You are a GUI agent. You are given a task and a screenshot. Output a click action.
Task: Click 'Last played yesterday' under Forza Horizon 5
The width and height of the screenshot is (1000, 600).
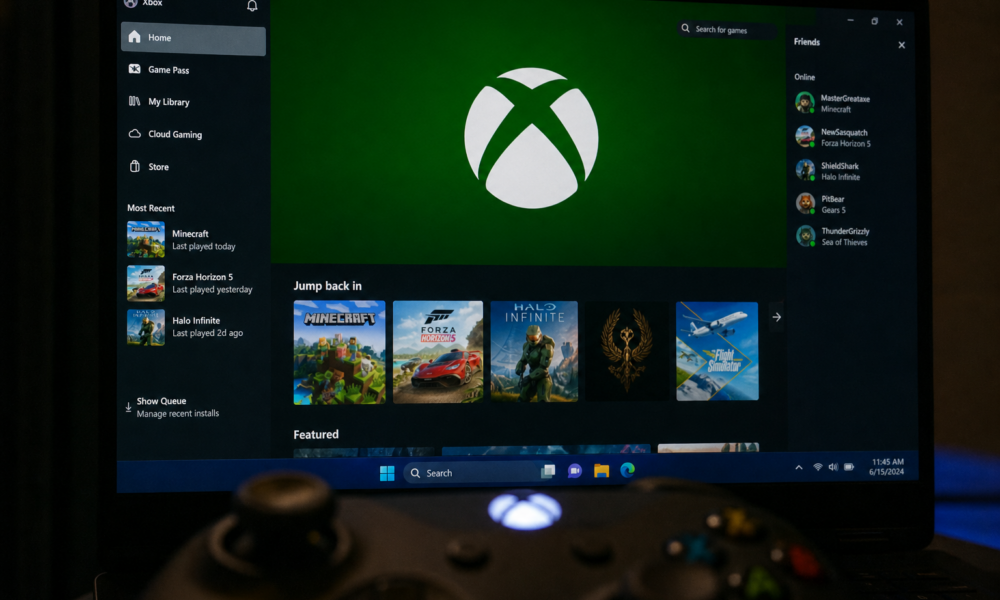click(212, 289)
